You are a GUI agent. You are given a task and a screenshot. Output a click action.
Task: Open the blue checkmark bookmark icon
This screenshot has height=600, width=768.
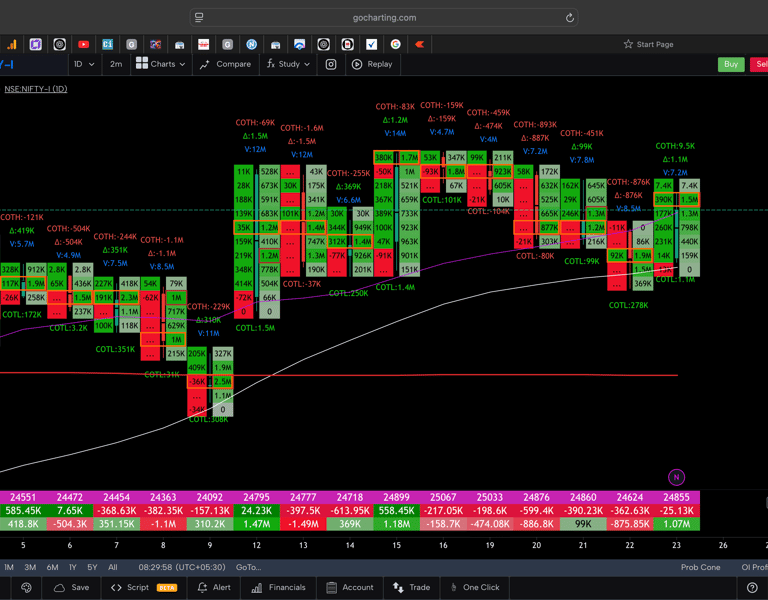371,45
